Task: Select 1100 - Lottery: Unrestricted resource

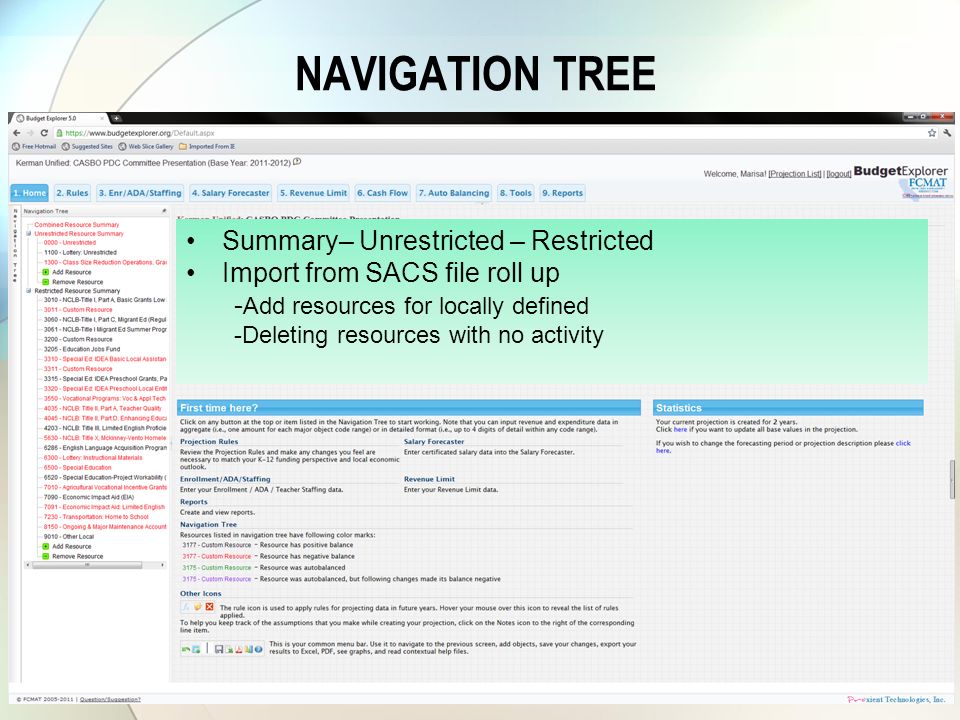Action: (x=80, y=252)
